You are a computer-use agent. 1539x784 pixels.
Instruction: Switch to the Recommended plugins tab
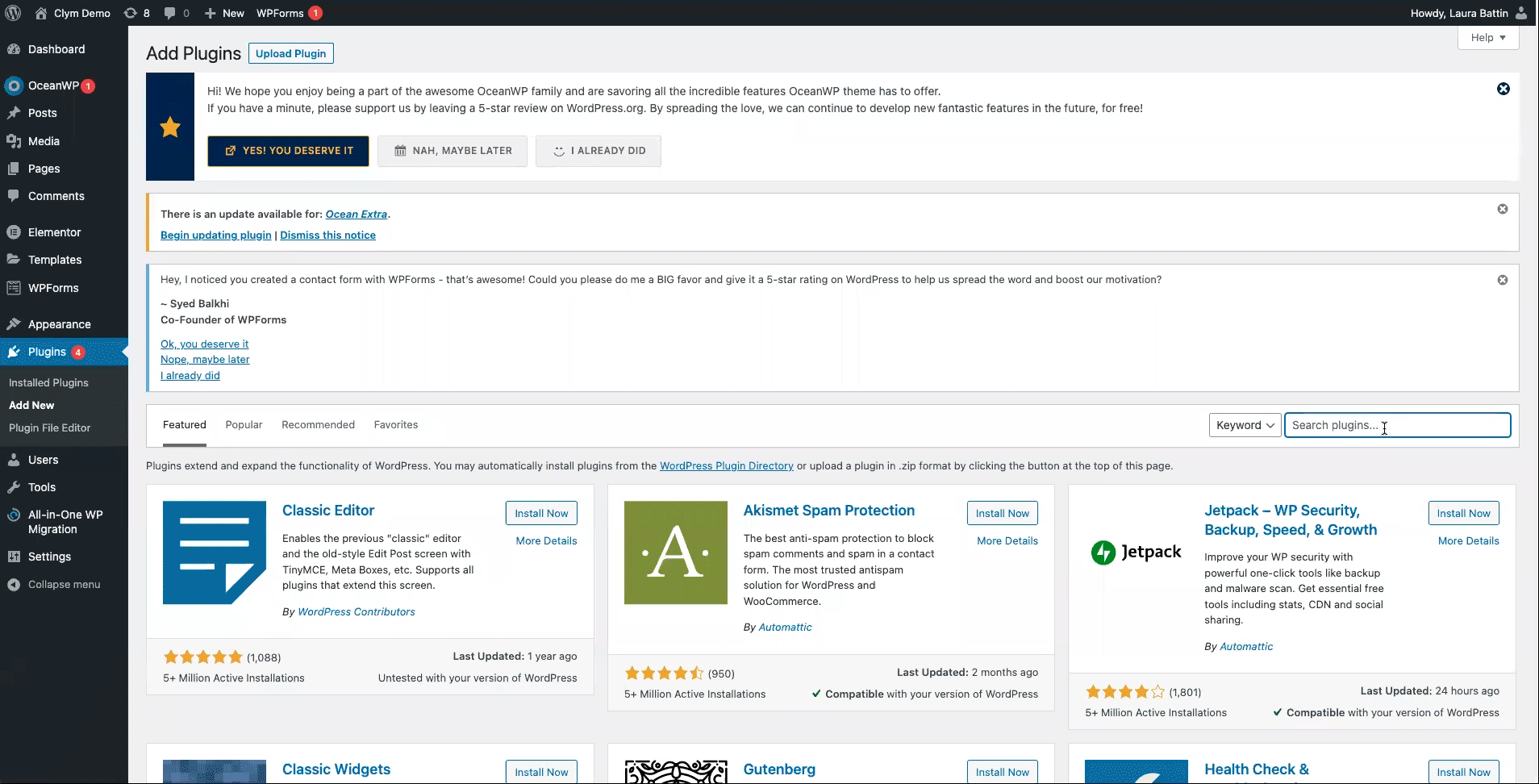tap(318, 425)
